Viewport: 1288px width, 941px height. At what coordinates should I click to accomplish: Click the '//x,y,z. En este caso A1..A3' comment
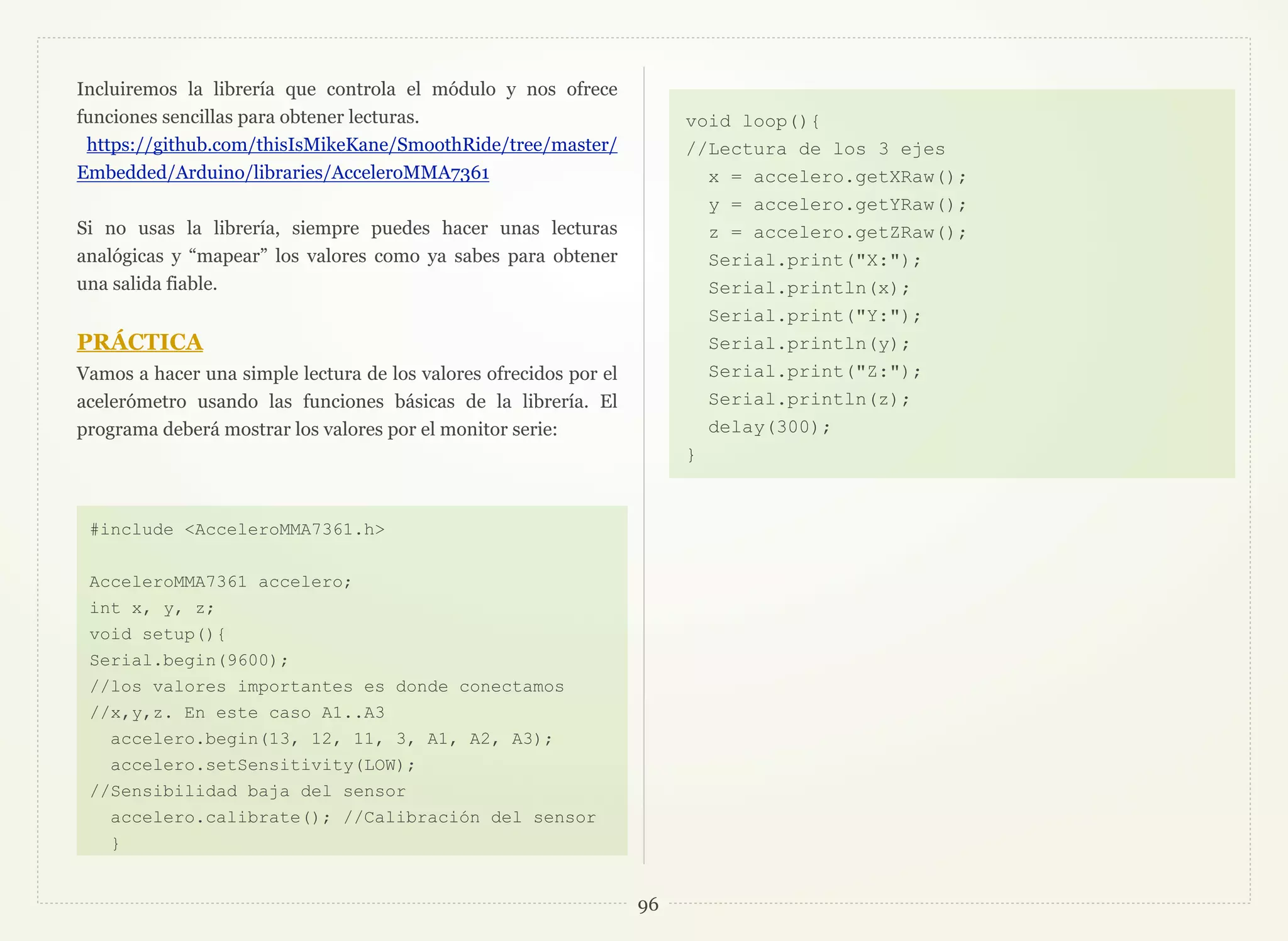coord(237,713)
